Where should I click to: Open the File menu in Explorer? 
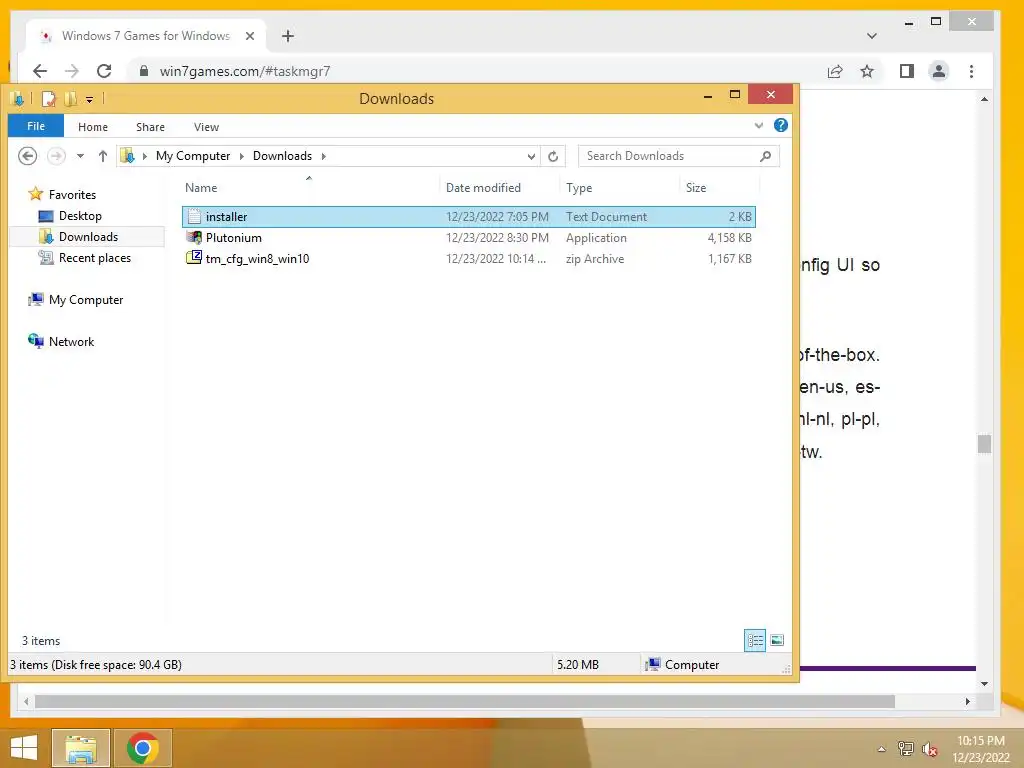pyautogui.click(x=36, y=126)
